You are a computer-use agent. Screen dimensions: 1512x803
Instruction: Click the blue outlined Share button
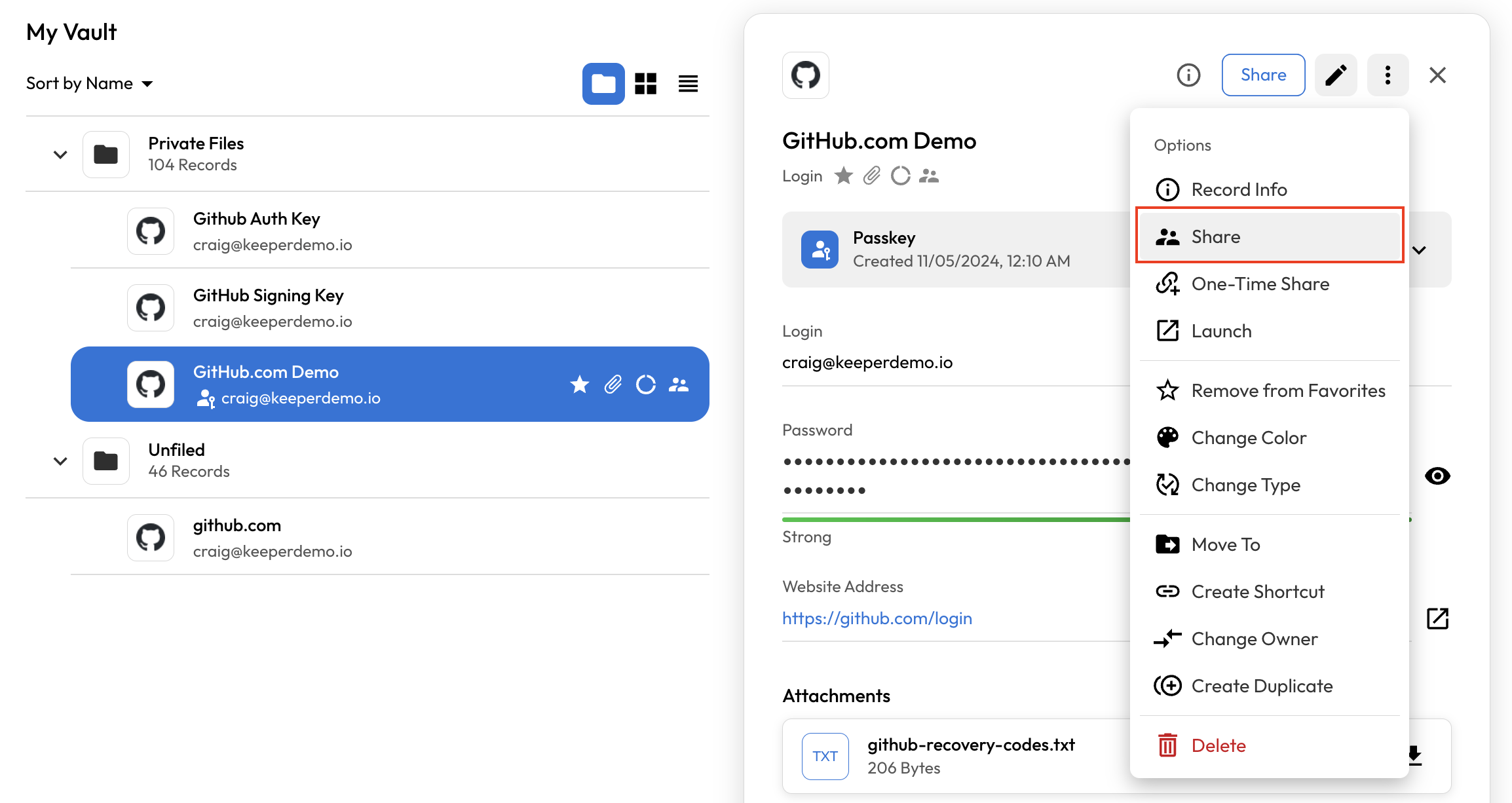1263,75
